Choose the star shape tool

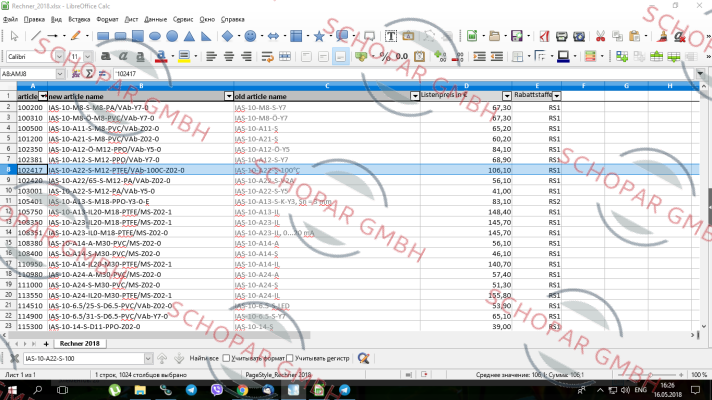(x=319, y=36)
